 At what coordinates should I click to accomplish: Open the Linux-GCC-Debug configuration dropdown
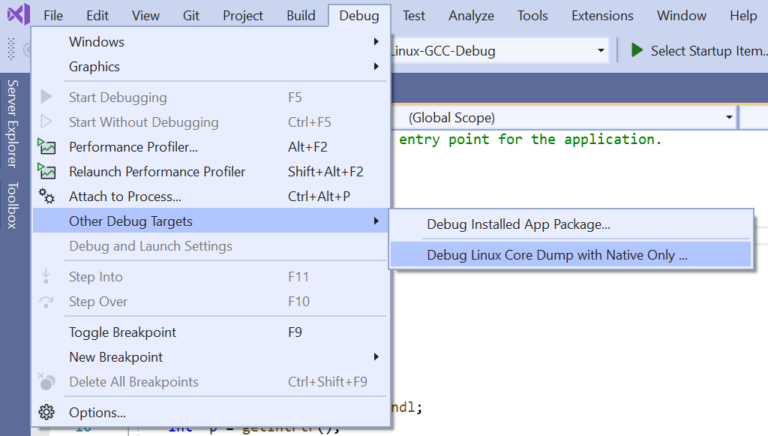pos(600,50)
